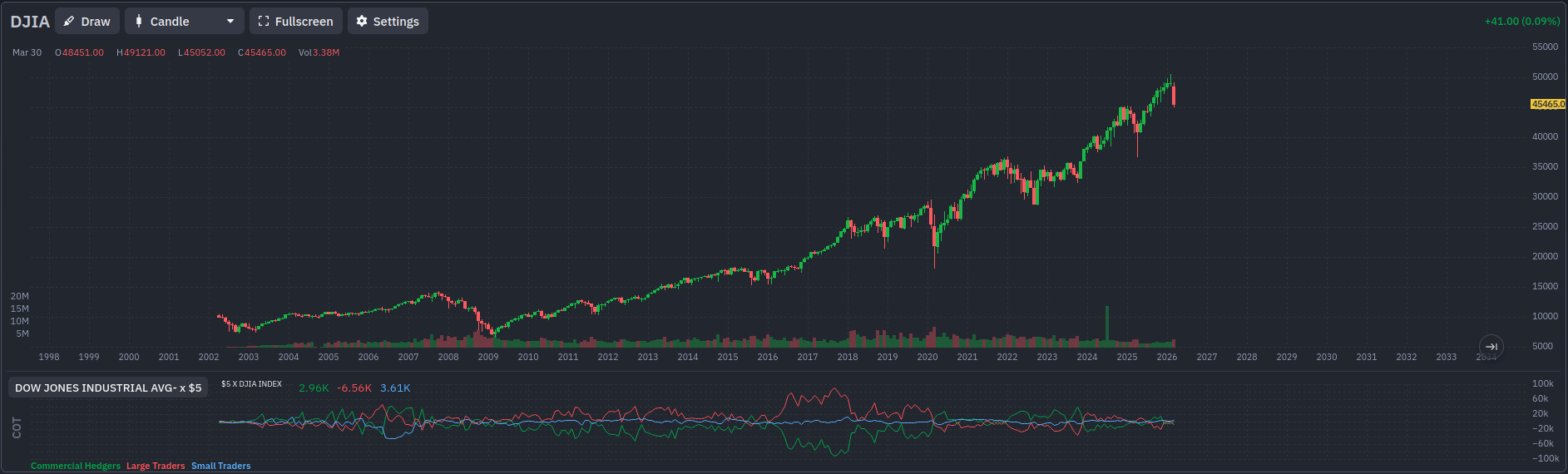
Task: Click the 1998 label on the time axis
Action: coord(49,357)
